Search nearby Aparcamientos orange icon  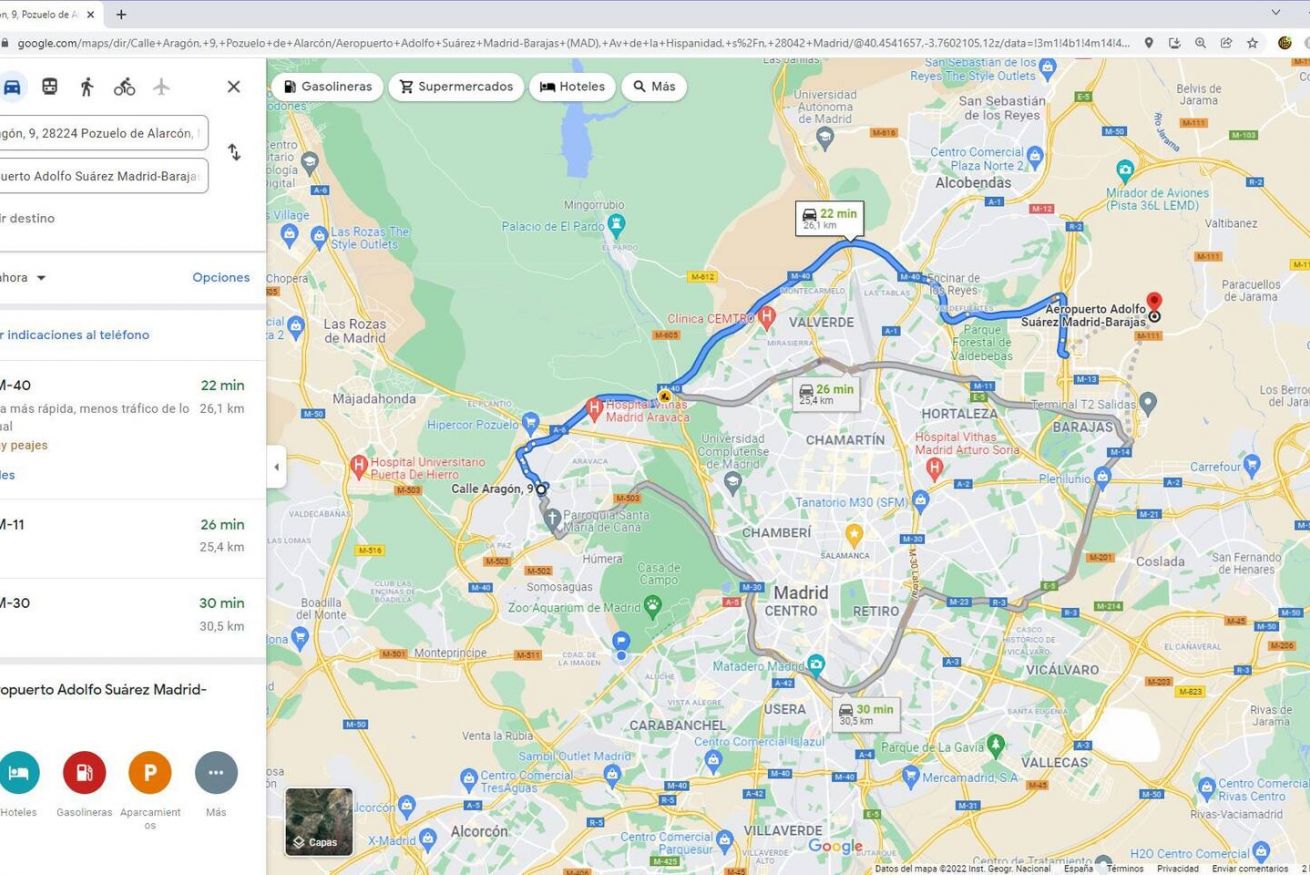[x=150, y=773]
